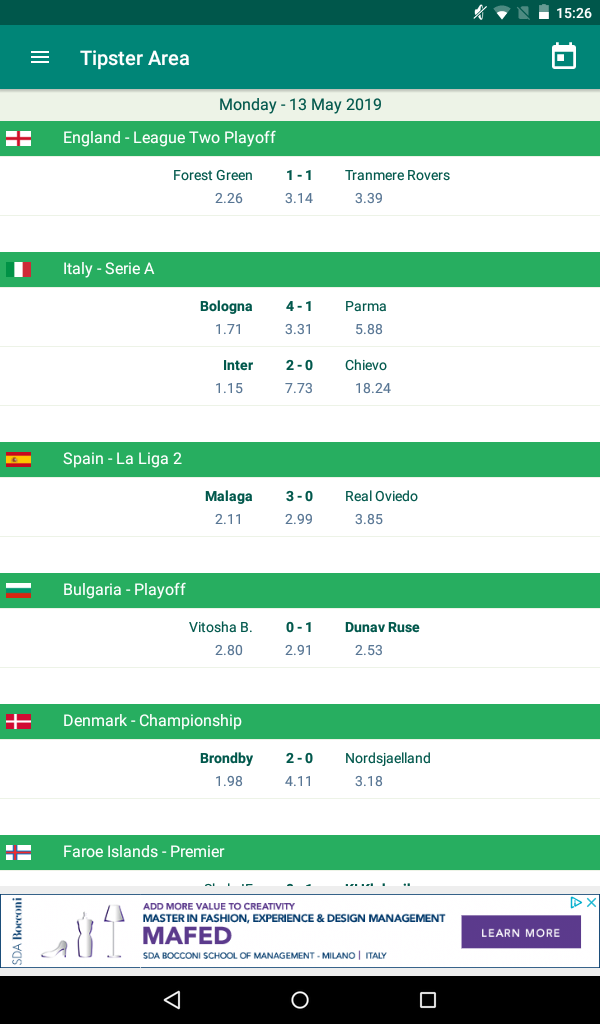Tap the Spain flag icon
Image resolution: width=600 pixels, height=1024 pixels.
(x=18, y=459)
